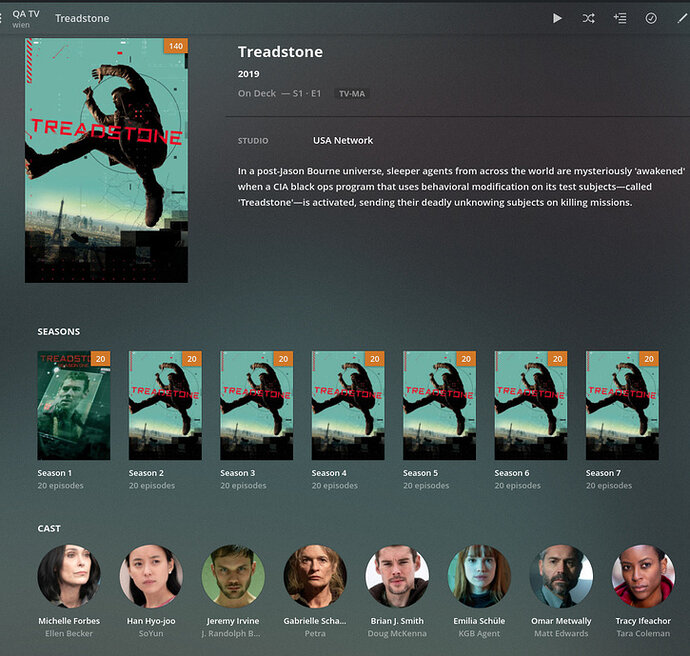Open the Season 3 poster
The width and height of the screenshot is (690, 656).
[x=257, y=405]
